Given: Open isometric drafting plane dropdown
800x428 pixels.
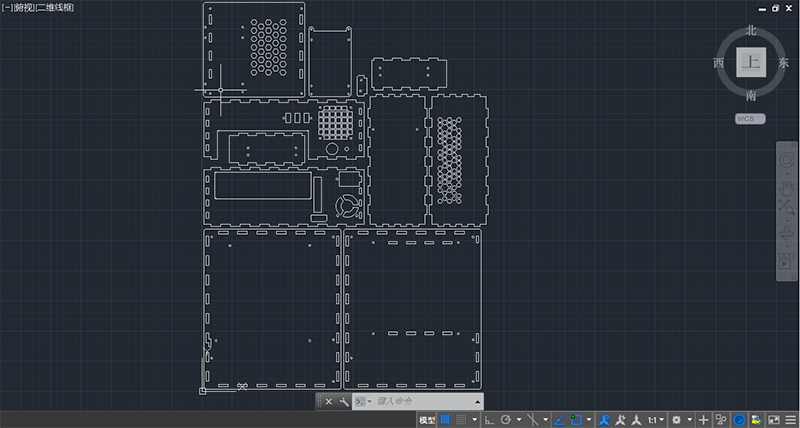Looking at the screenshot, I should click(x=545, y=420).
